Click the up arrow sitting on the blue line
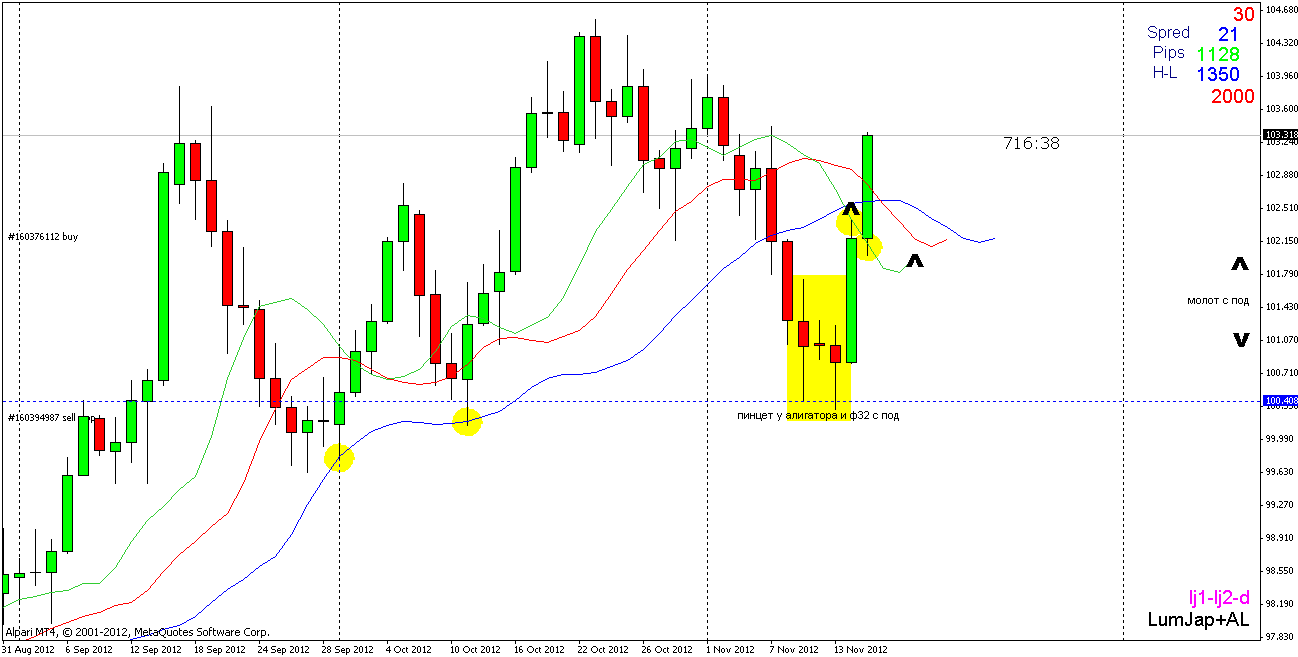This screenshot has width=1298, height=657. [850, 210]
